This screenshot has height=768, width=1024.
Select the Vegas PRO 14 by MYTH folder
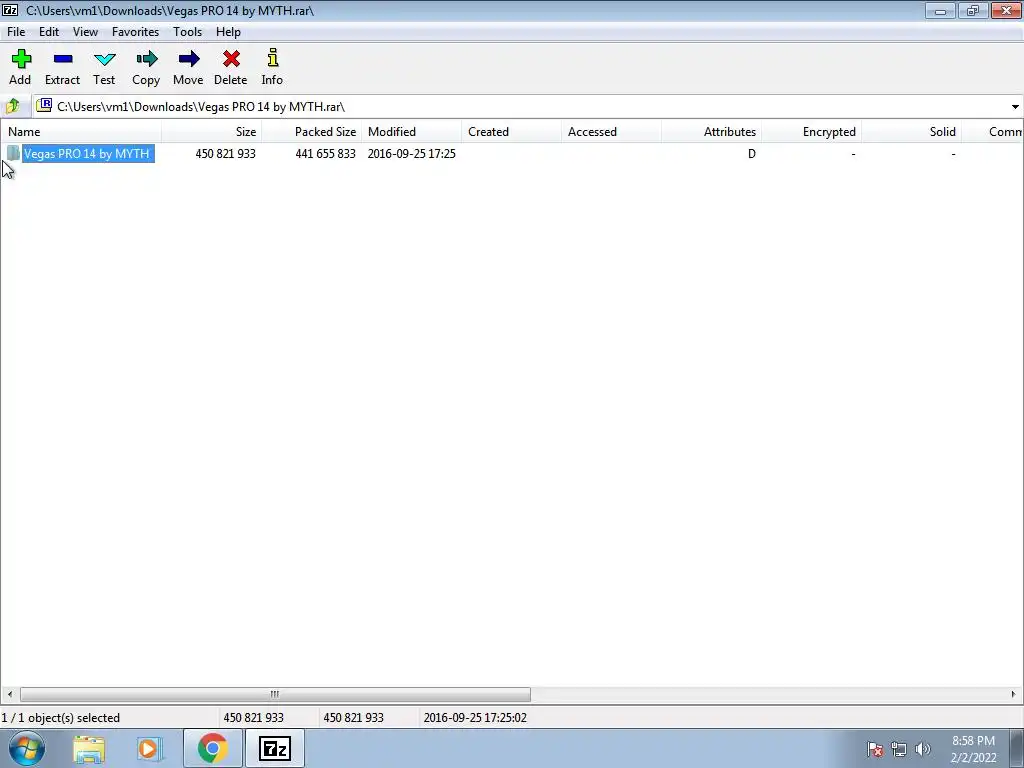click(88, 153)
